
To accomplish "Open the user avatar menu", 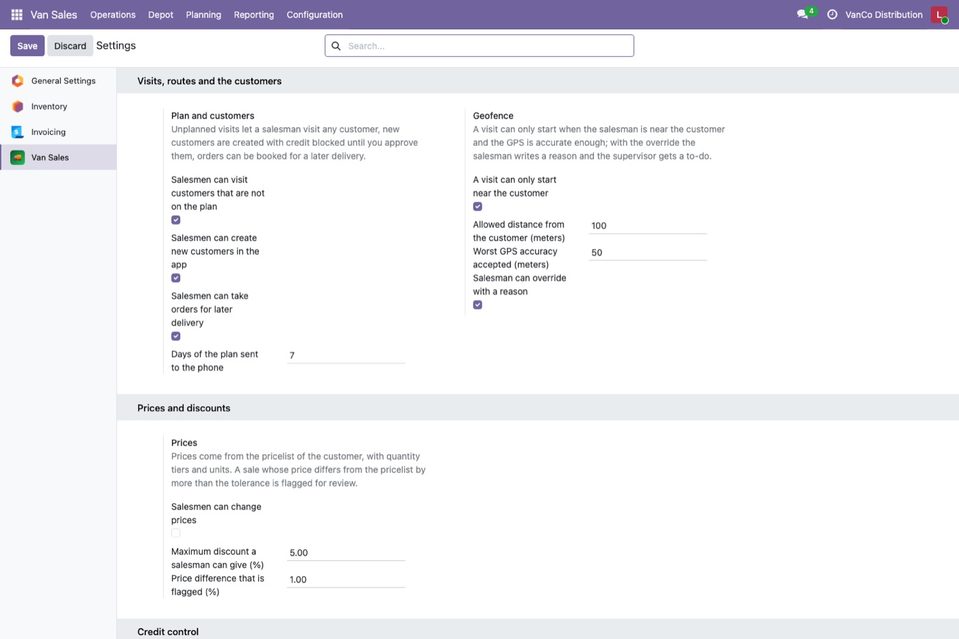I will (939, 15).
